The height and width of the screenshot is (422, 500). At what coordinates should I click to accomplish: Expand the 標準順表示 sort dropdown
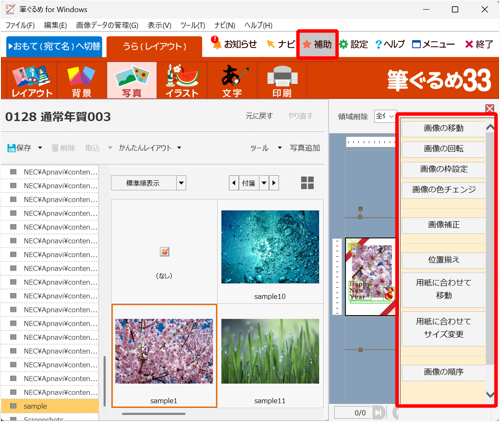[x=181, y=183]
